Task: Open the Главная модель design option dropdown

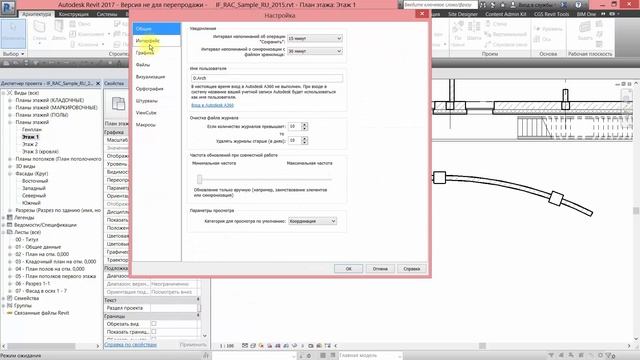Action: 370,356
